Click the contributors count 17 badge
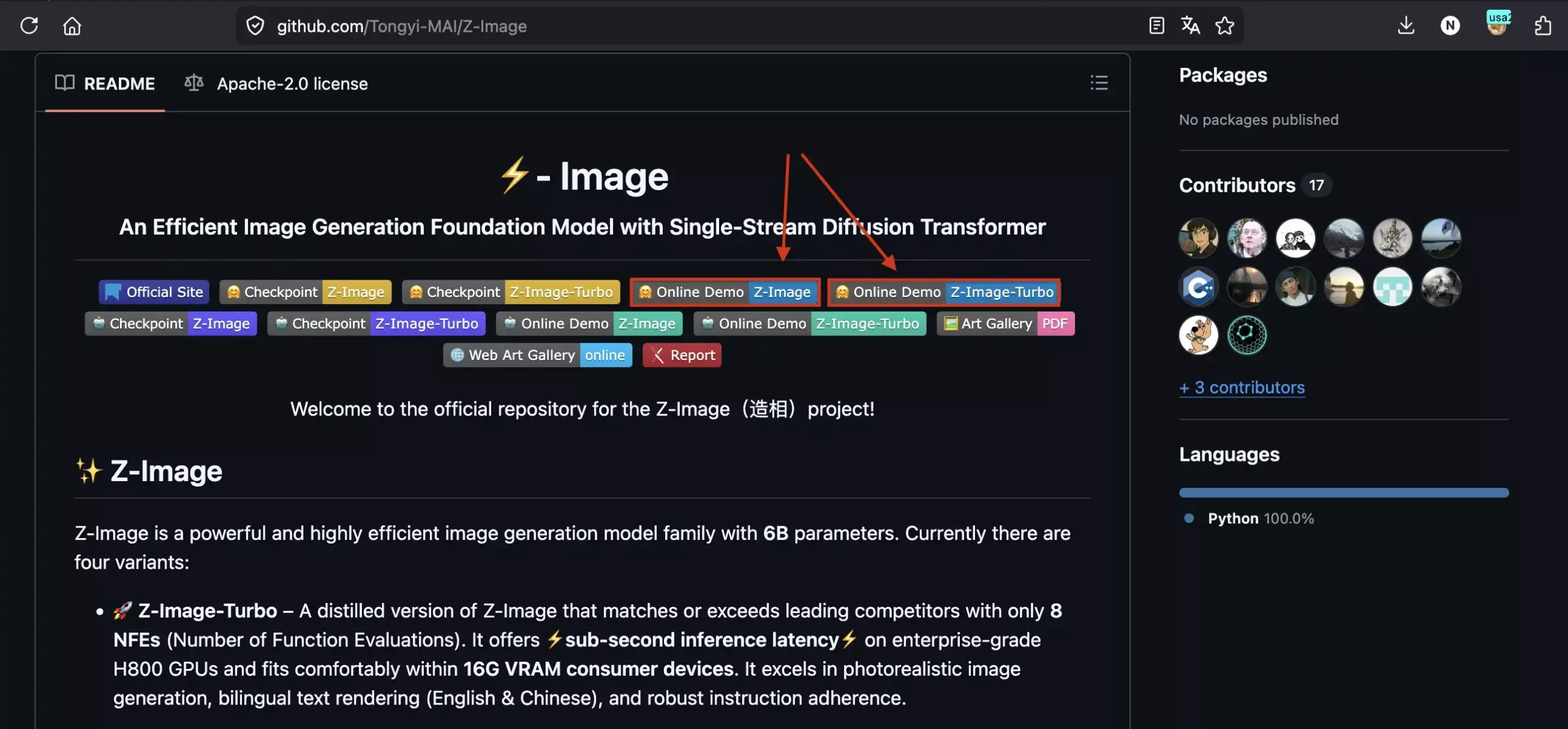The width and height of the screenshot is (1568, 729). point(1316,185)
